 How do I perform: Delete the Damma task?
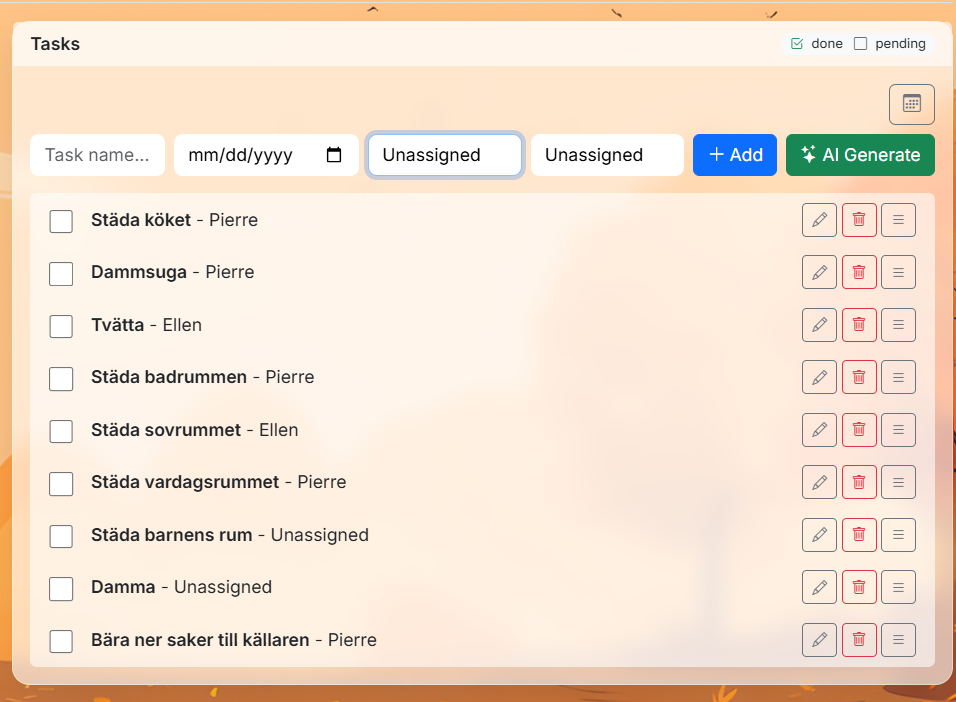pos(859,587)
